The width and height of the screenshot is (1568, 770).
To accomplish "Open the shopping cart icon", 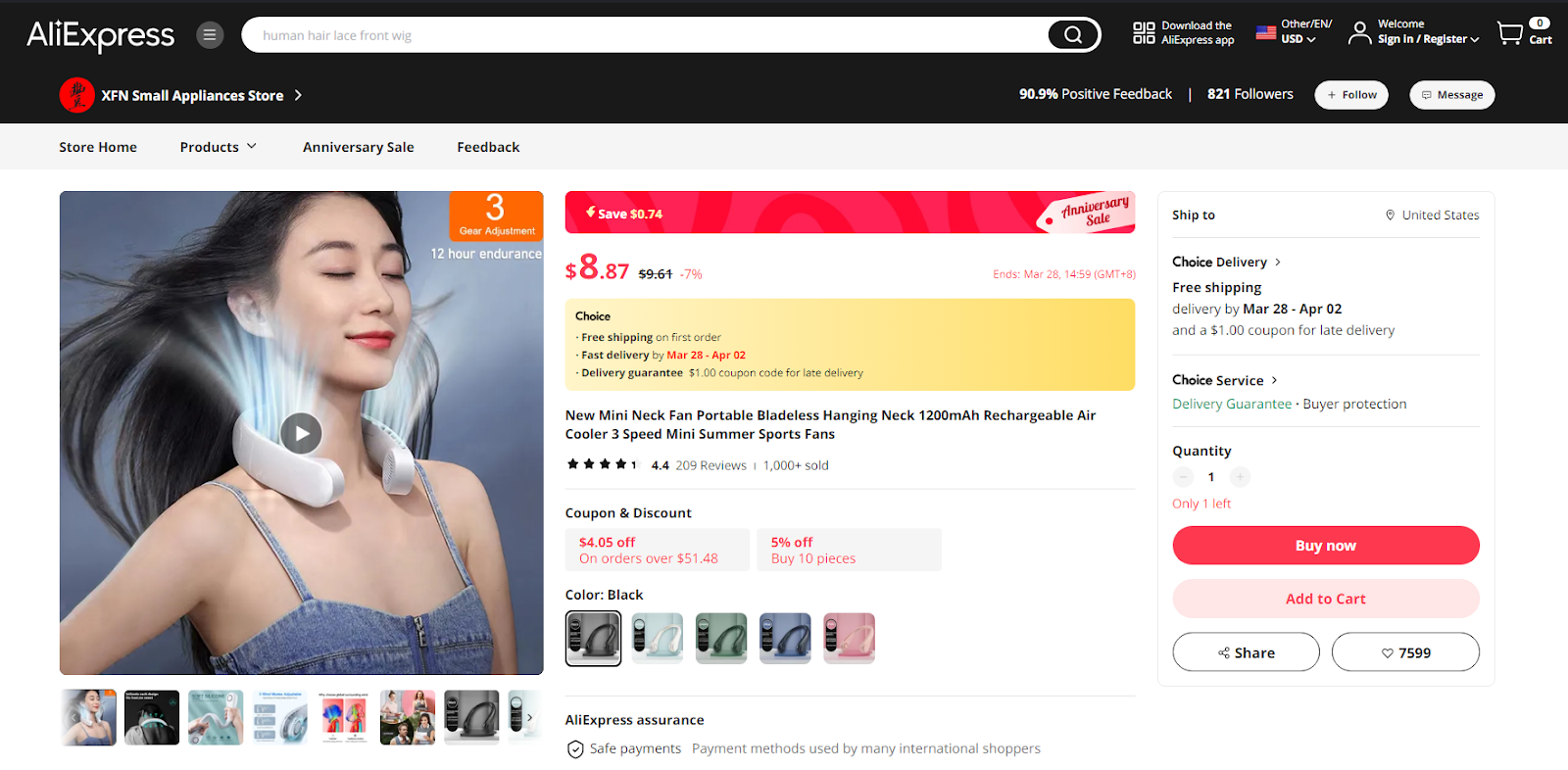I will [x=1510, y=33].
